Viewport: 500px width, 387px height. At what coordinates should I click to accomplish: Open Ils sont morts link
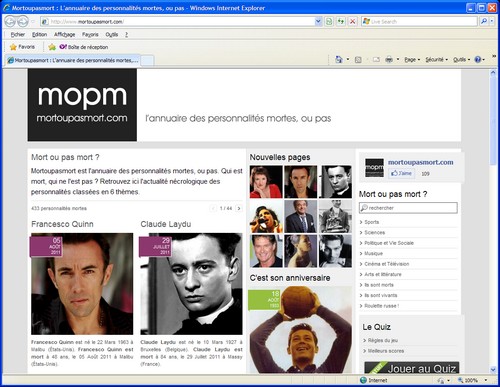click(x=379, y=285)
